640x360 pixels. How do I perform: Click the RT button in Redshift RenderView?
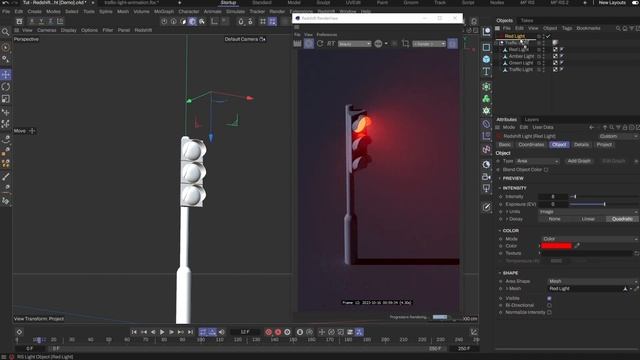(331, 44)
